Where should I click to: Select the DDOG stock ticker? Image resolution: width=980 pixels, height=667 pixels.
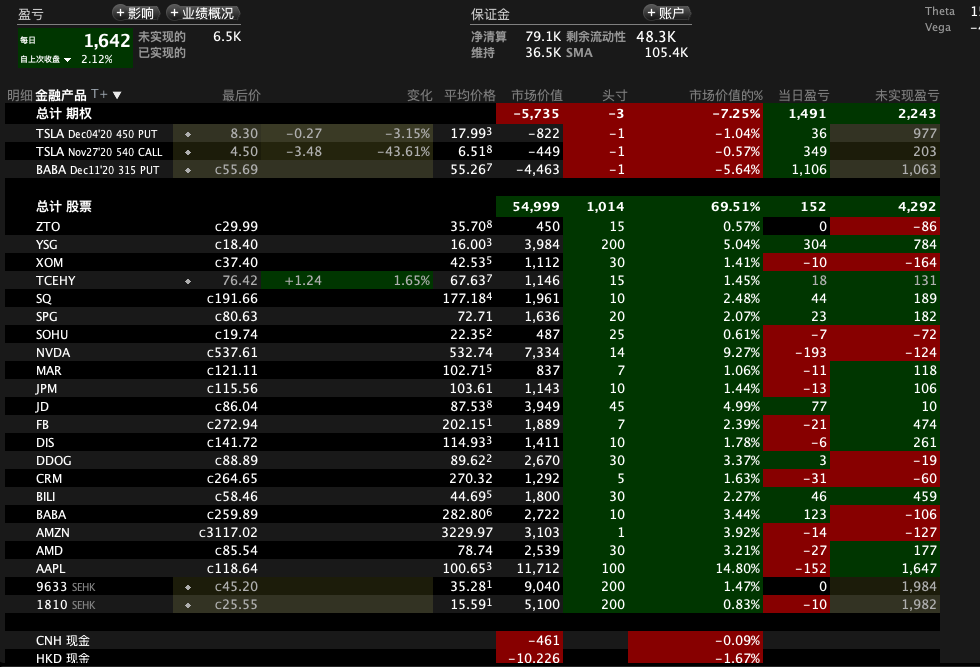pos(54,461)
